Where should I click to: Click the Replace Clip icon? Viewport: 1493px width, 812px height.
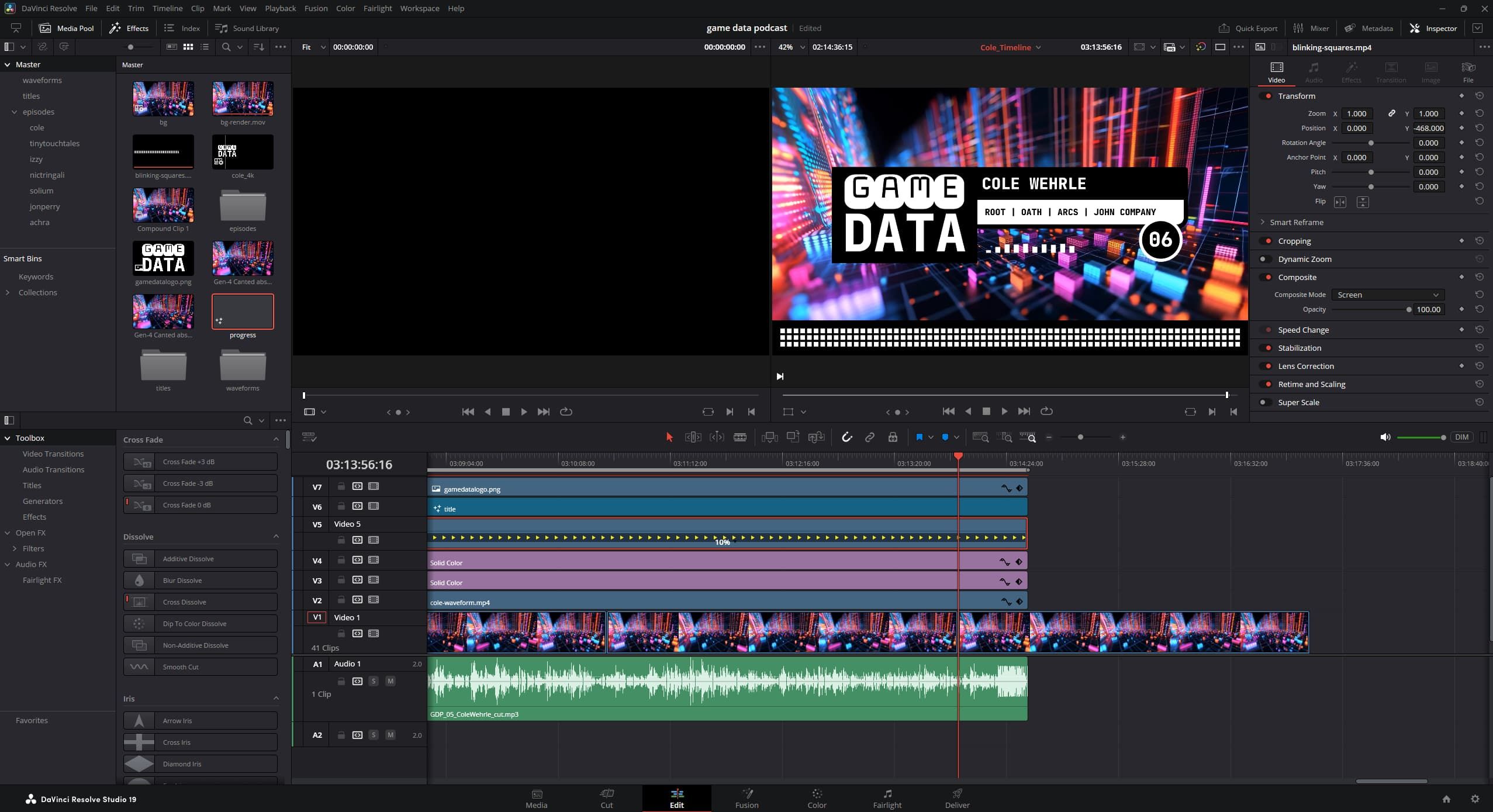(x=817, y=437)
